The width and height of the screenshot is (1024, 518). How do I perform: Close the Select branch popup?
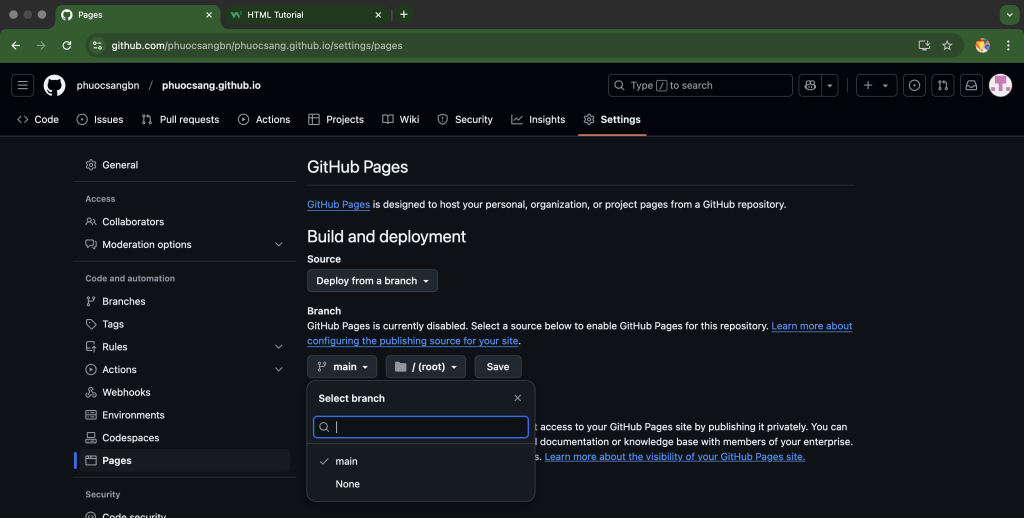517,398
